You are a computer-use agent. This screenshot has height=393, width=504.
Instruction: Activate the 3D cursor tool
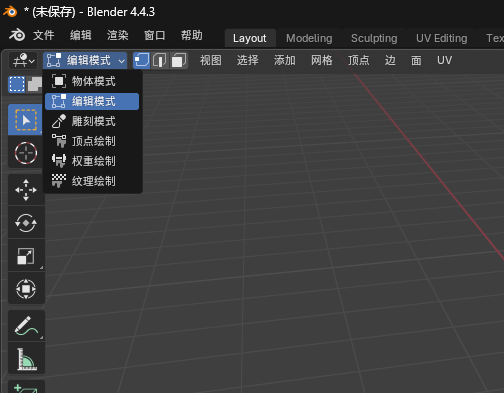tap(26, 153)
